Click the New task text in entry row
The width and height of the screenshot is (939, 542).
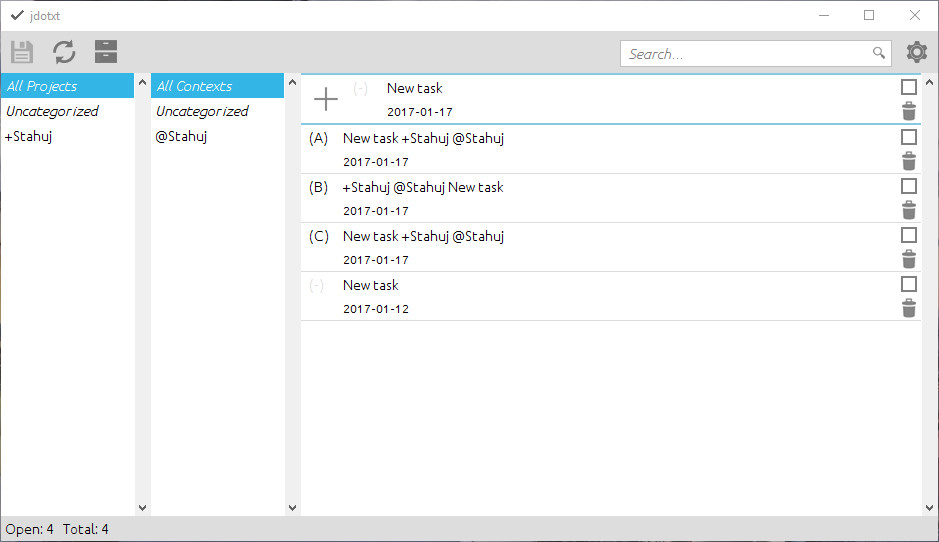pyautogui.click(x=414, y=88)
